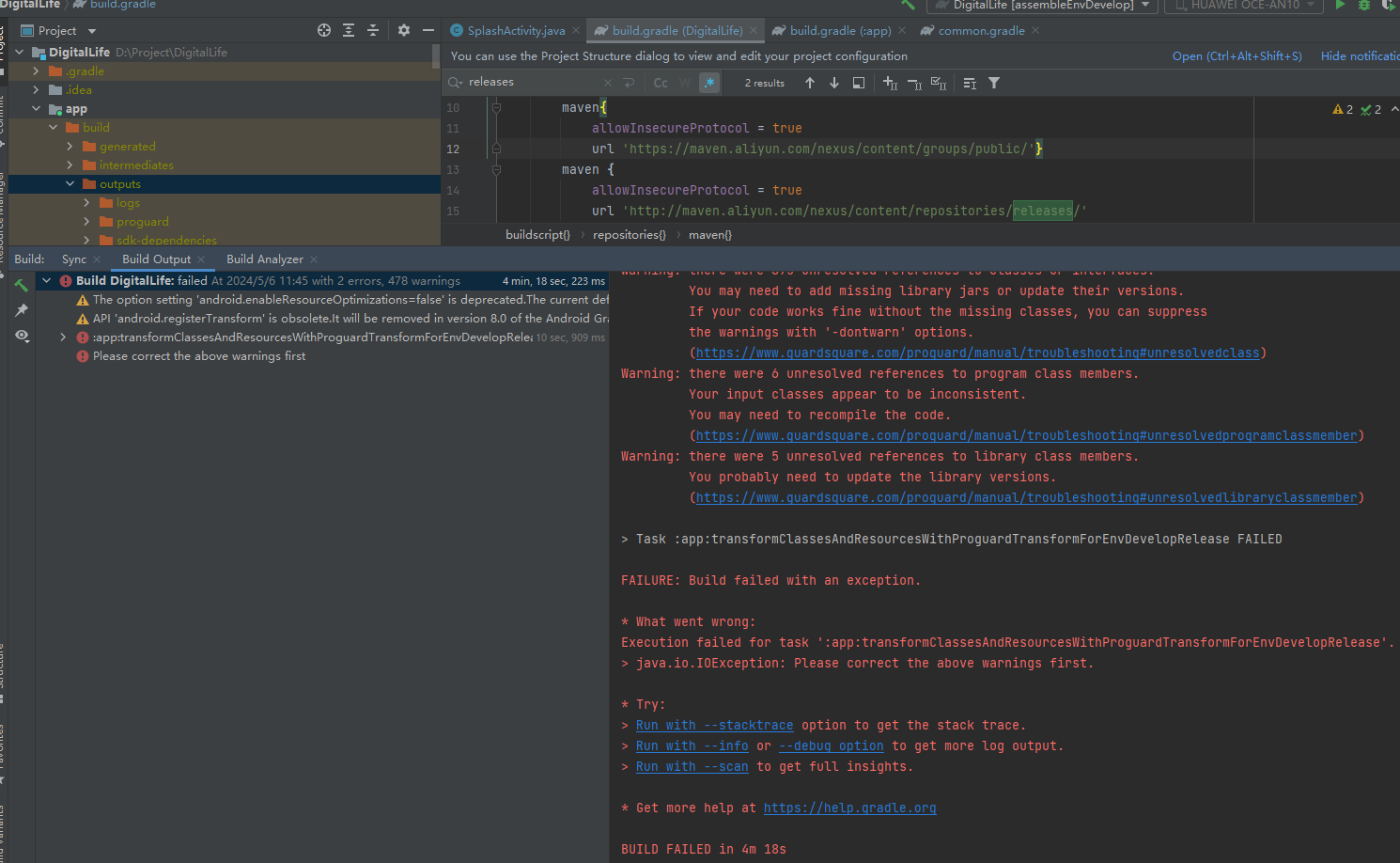Toggle code fold marker on line 12
The width and height of the screenshot is (1400, 863).
(x=496, y=149)
